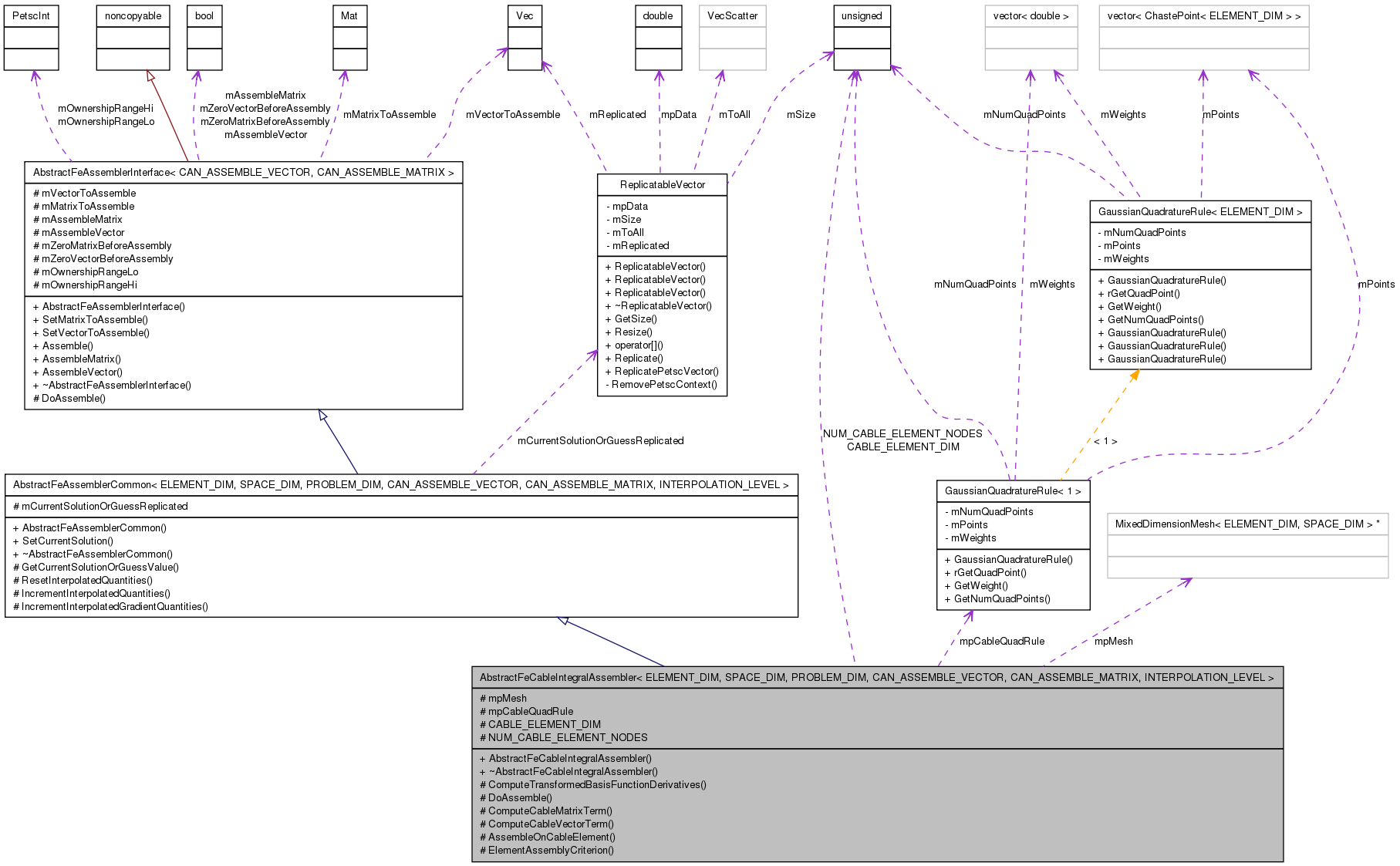Click - mWeights attribute in GaussianQuadratureRule< ELEMENT_DIM >
1400x866 pixels.
coord(1124,259)
